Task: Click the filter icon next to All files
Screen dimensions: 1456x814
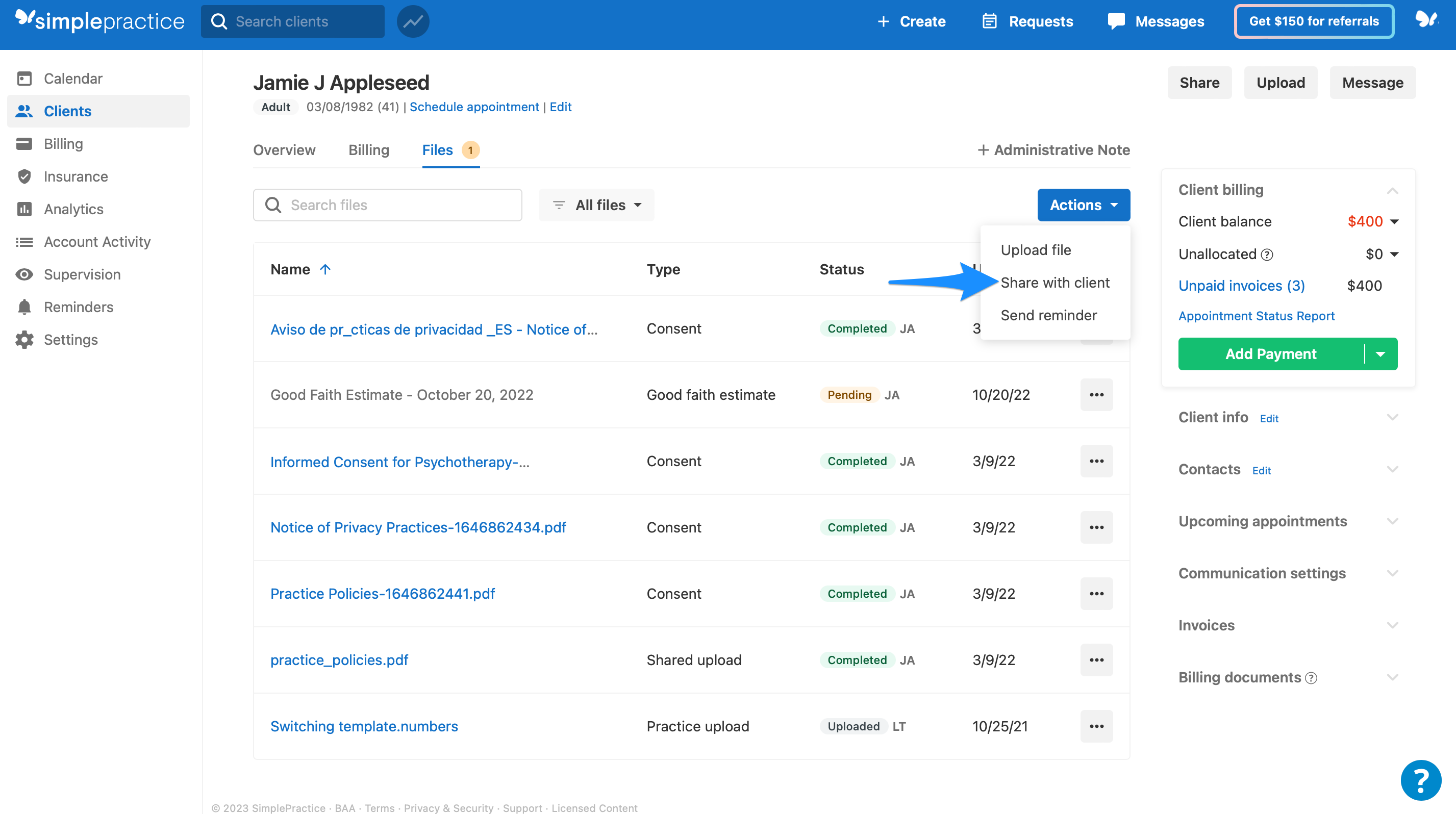Action: [x=559, y=205]
